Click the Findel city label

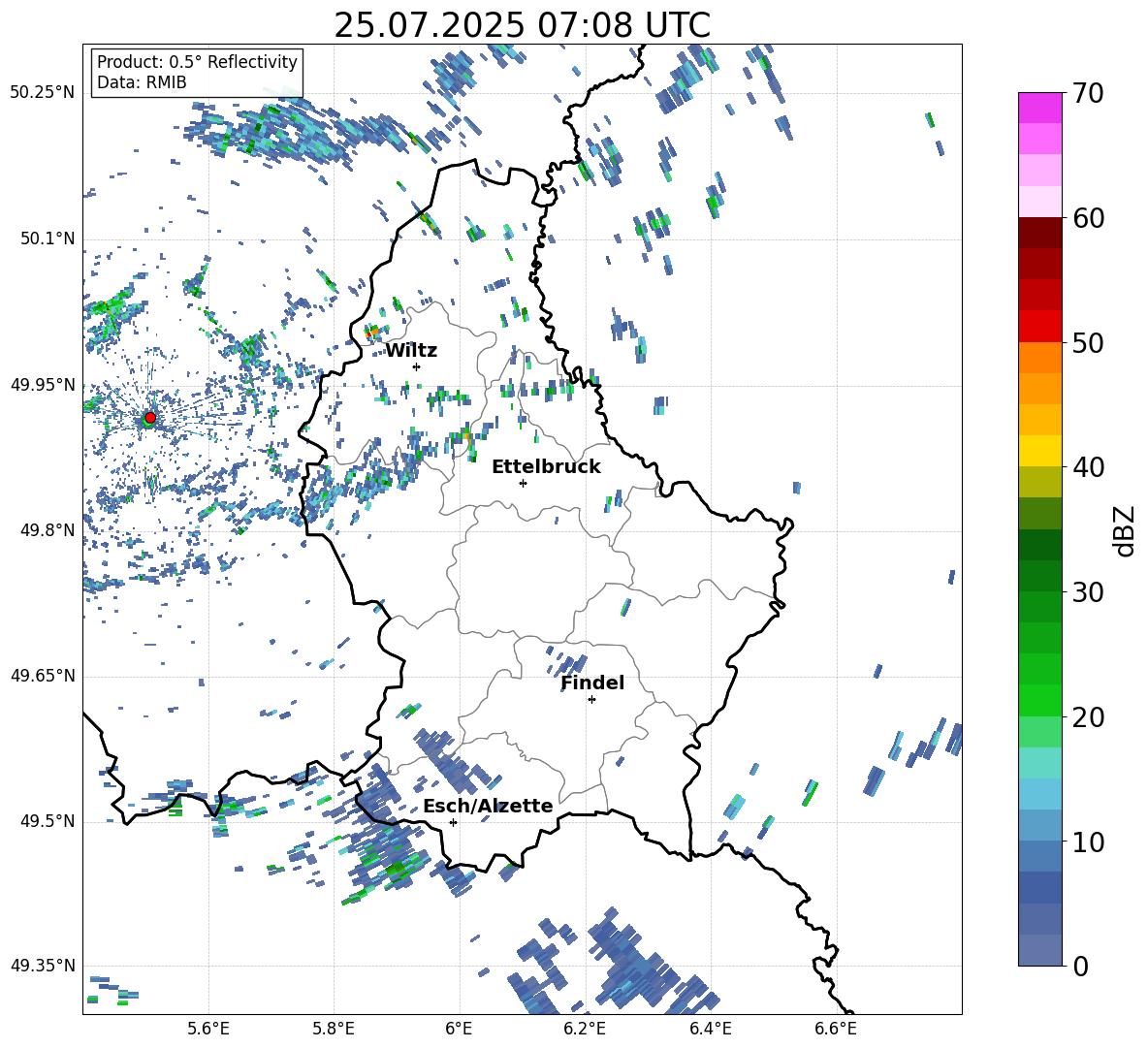click(592, 683)
